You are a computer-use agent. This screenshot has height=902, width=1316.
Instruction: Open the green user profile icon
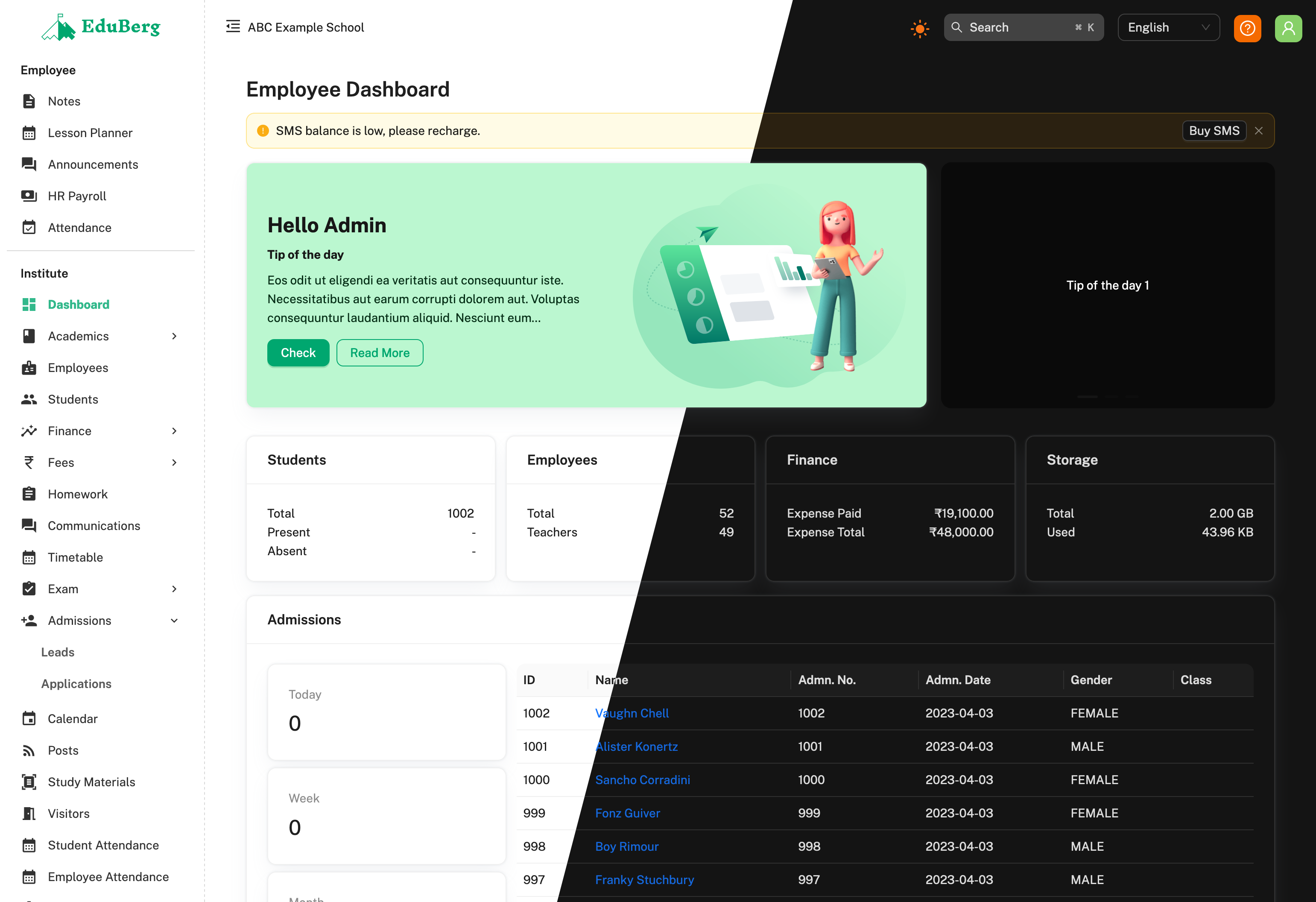pyautogui.click(x=1288, y=28)
